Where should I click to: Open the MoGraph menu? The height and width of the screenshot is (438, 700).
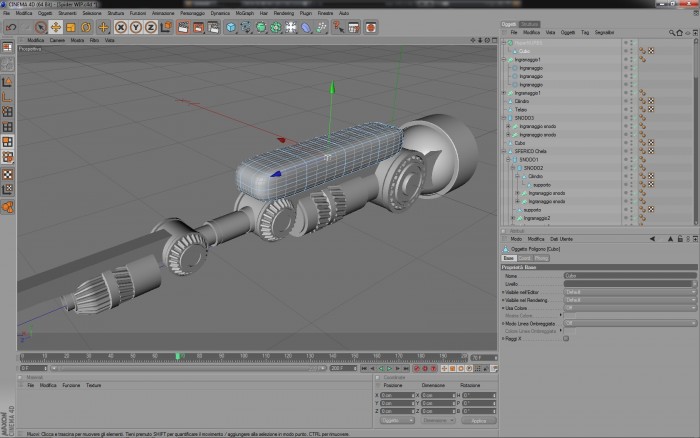click(244, 13)
